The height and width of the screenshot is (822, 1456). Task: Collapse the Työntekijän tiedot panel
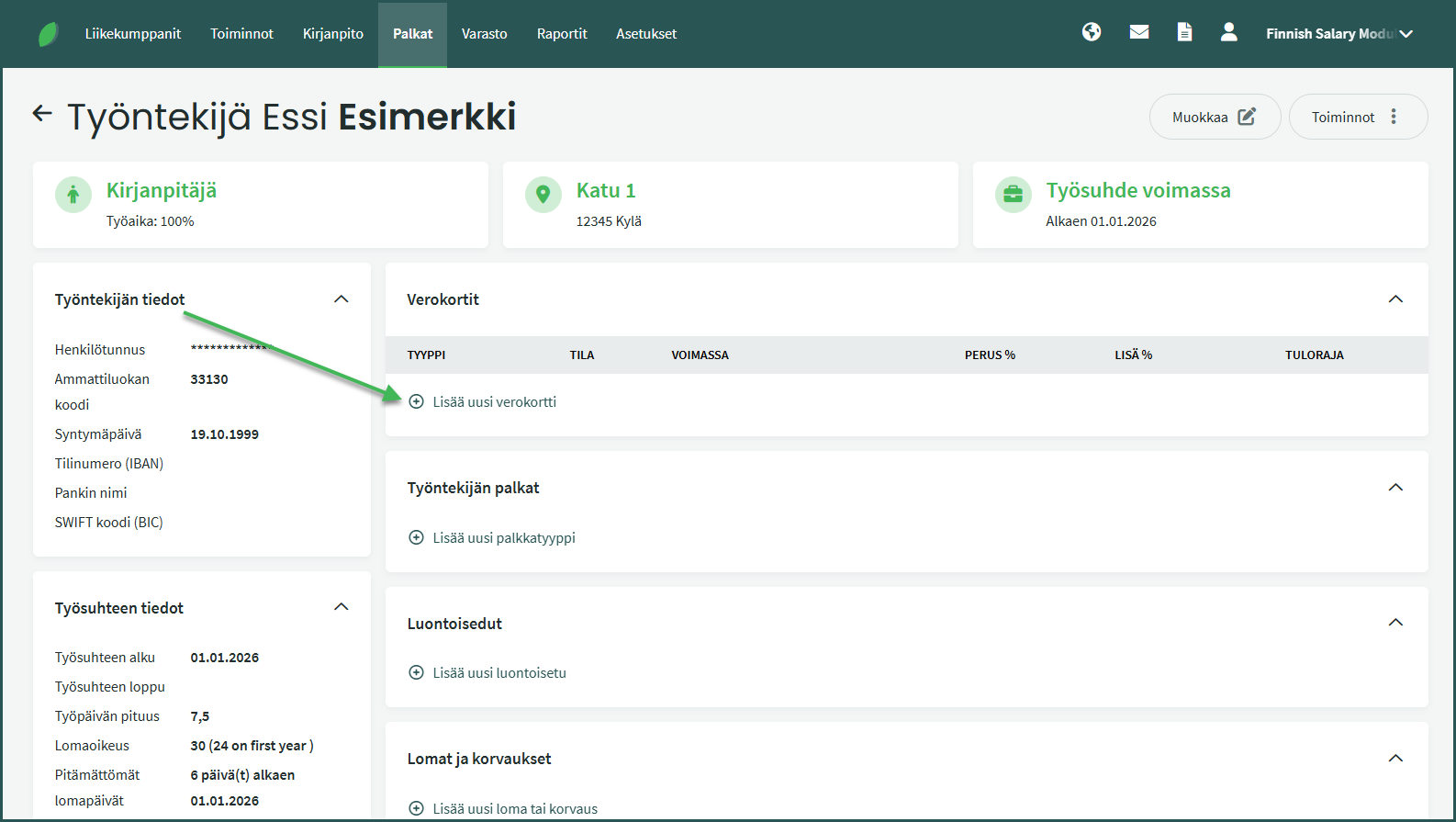pos(342,299)
